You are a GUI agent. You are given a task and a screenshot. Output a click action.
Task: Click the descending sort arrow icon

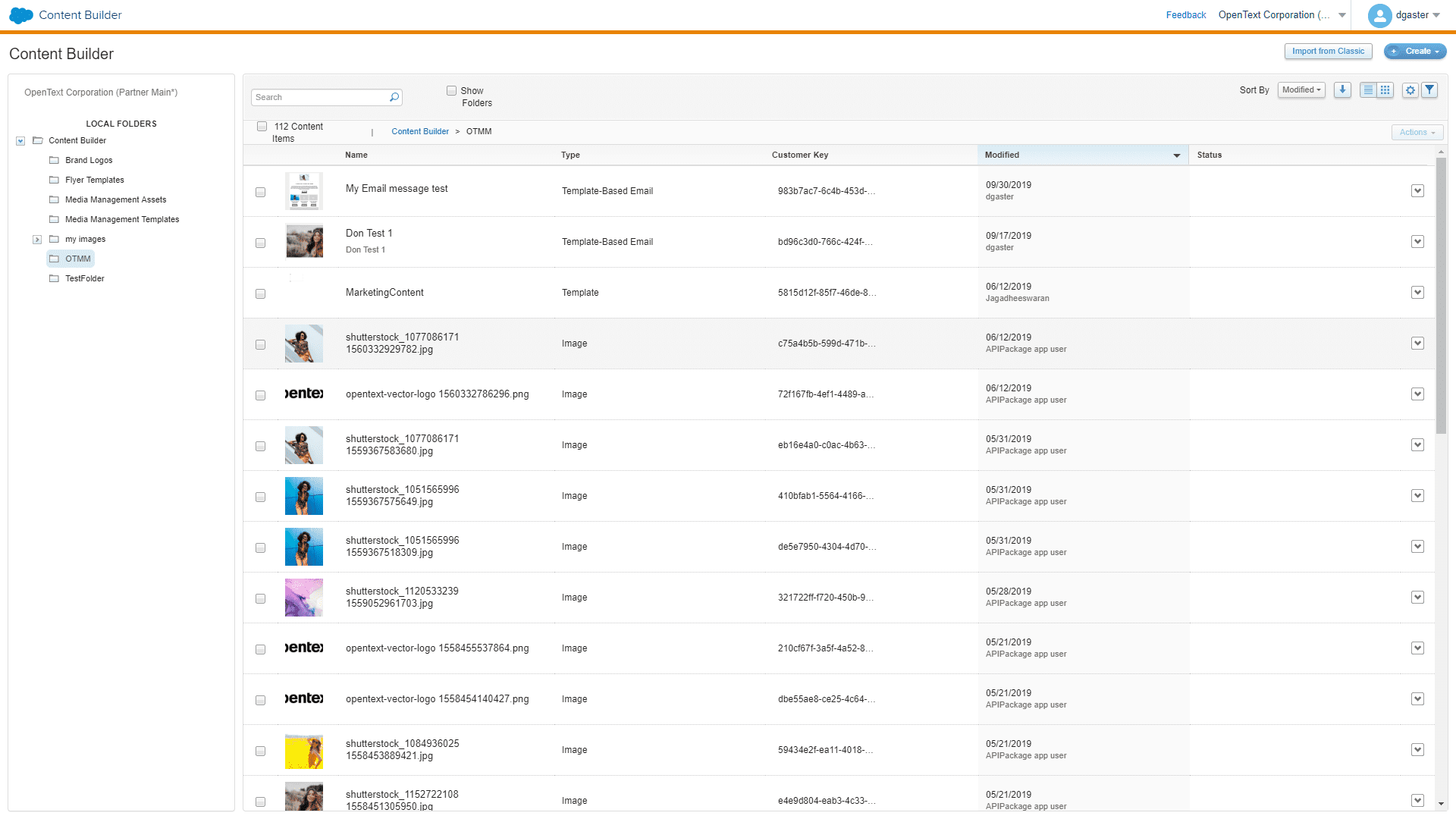[x=1342, y=89]
